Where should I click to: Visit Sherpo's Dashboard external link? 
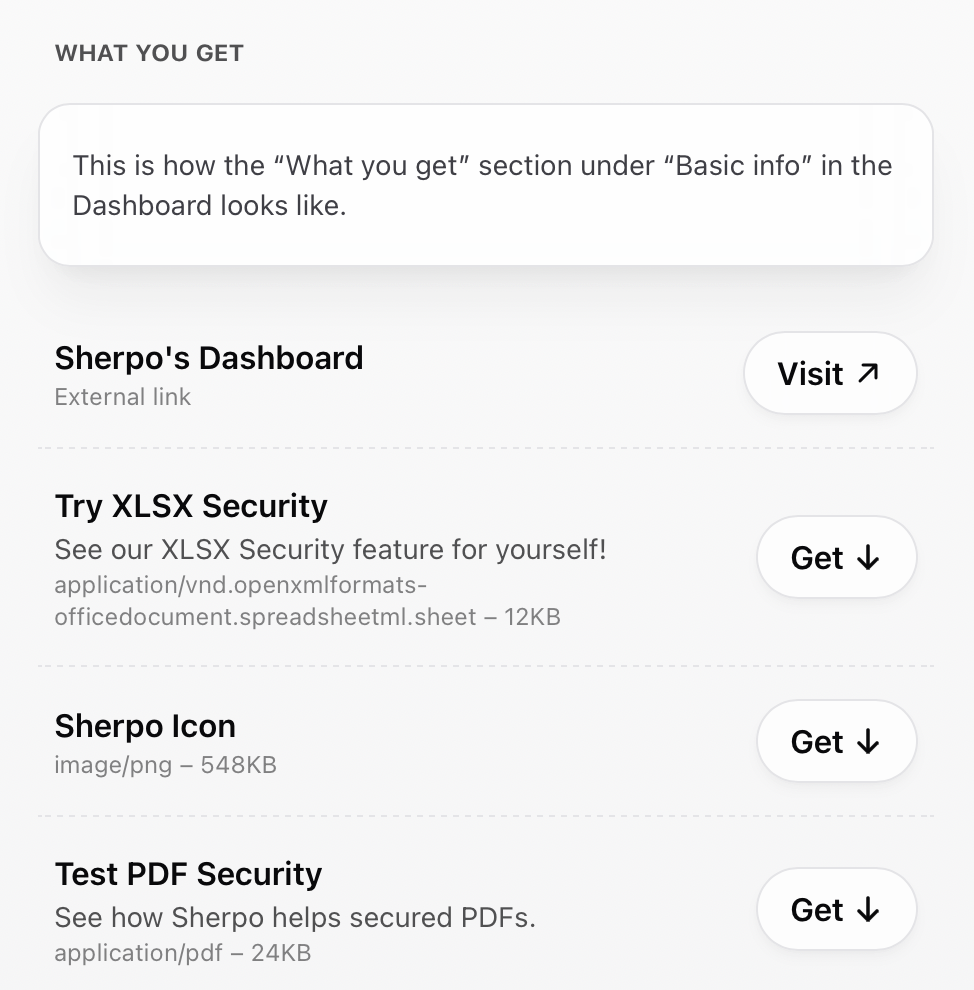tap(830, 372)
